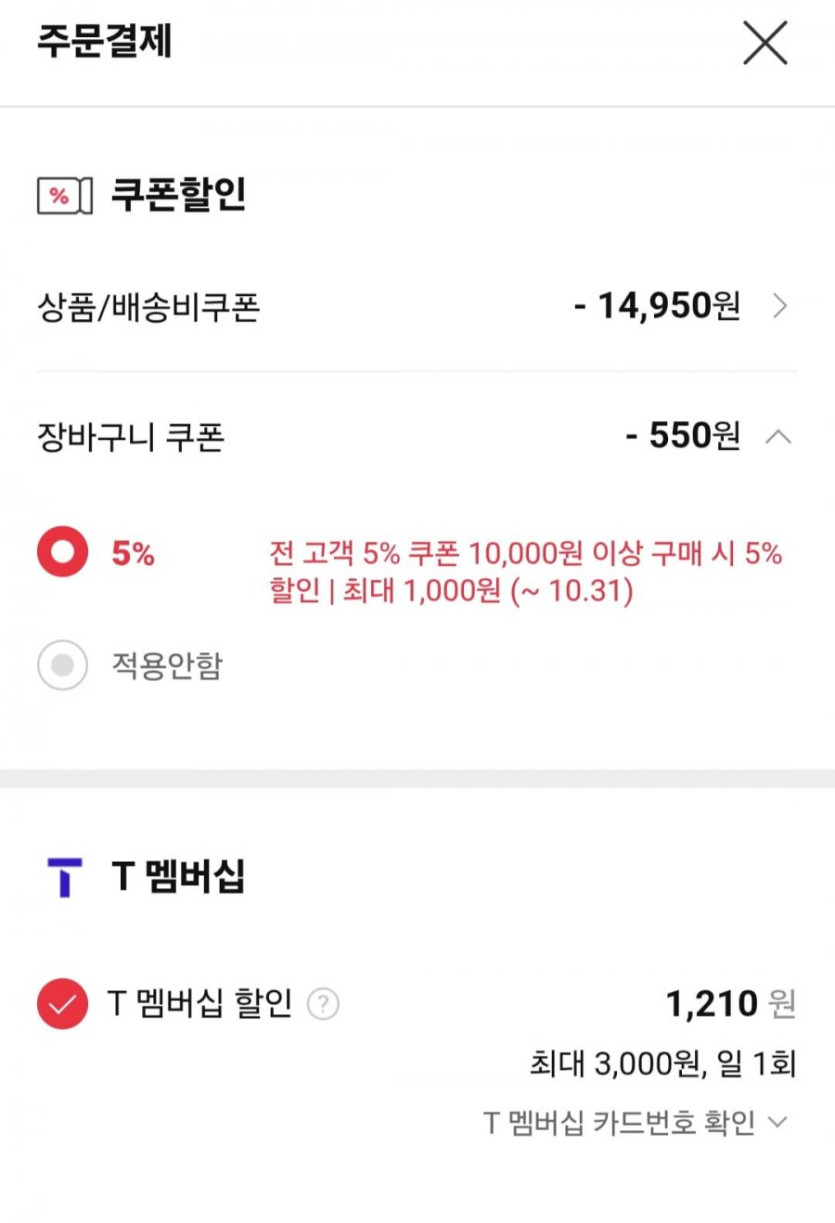Click the 적용안함 label text
This screenshot has width=835, height=1223.
[x=166, y=665]
